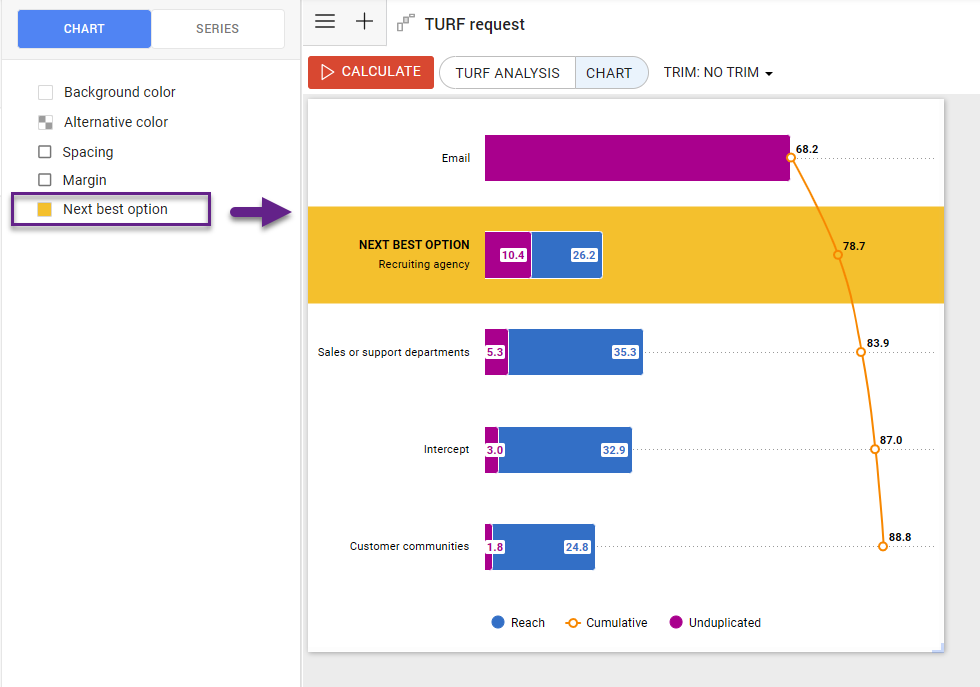Enable the Margin checkbox

pos(45,180)
